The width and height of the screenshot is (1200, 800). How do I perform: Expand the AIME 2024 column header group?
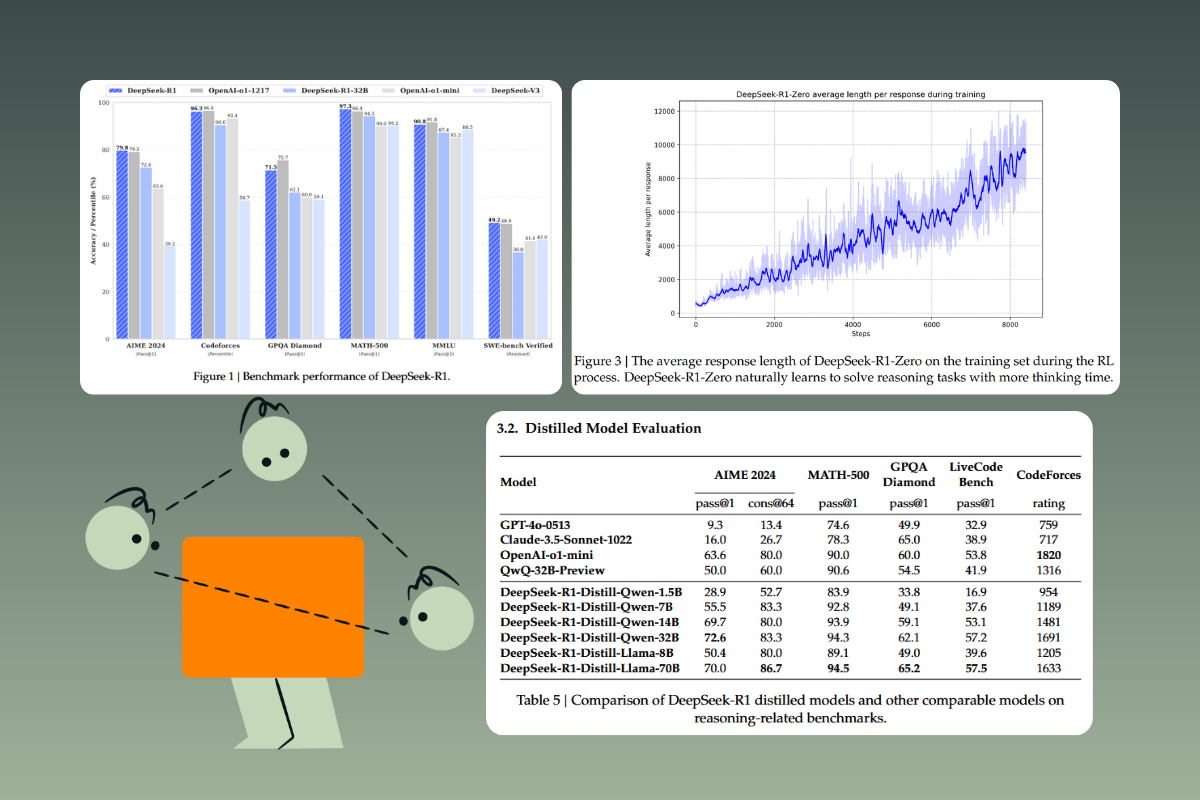point(745,475)
